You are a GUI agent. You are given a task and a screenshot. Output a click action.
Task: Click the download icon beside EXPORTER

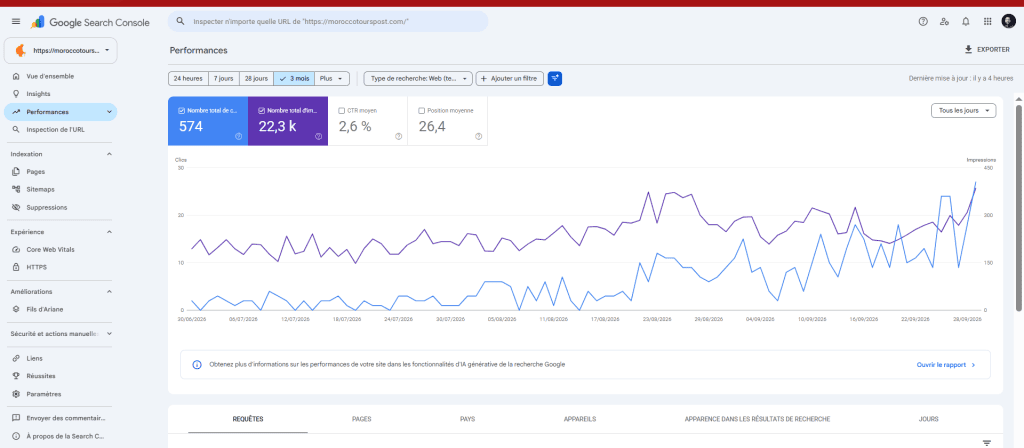tap(968, 50)
